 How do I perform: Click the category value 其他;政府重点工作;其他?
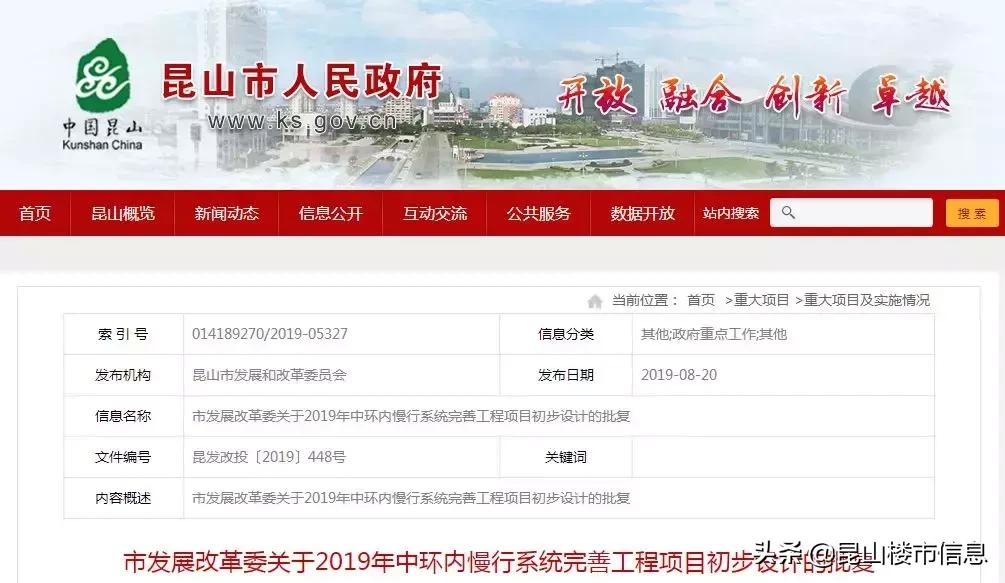(713, 334)
